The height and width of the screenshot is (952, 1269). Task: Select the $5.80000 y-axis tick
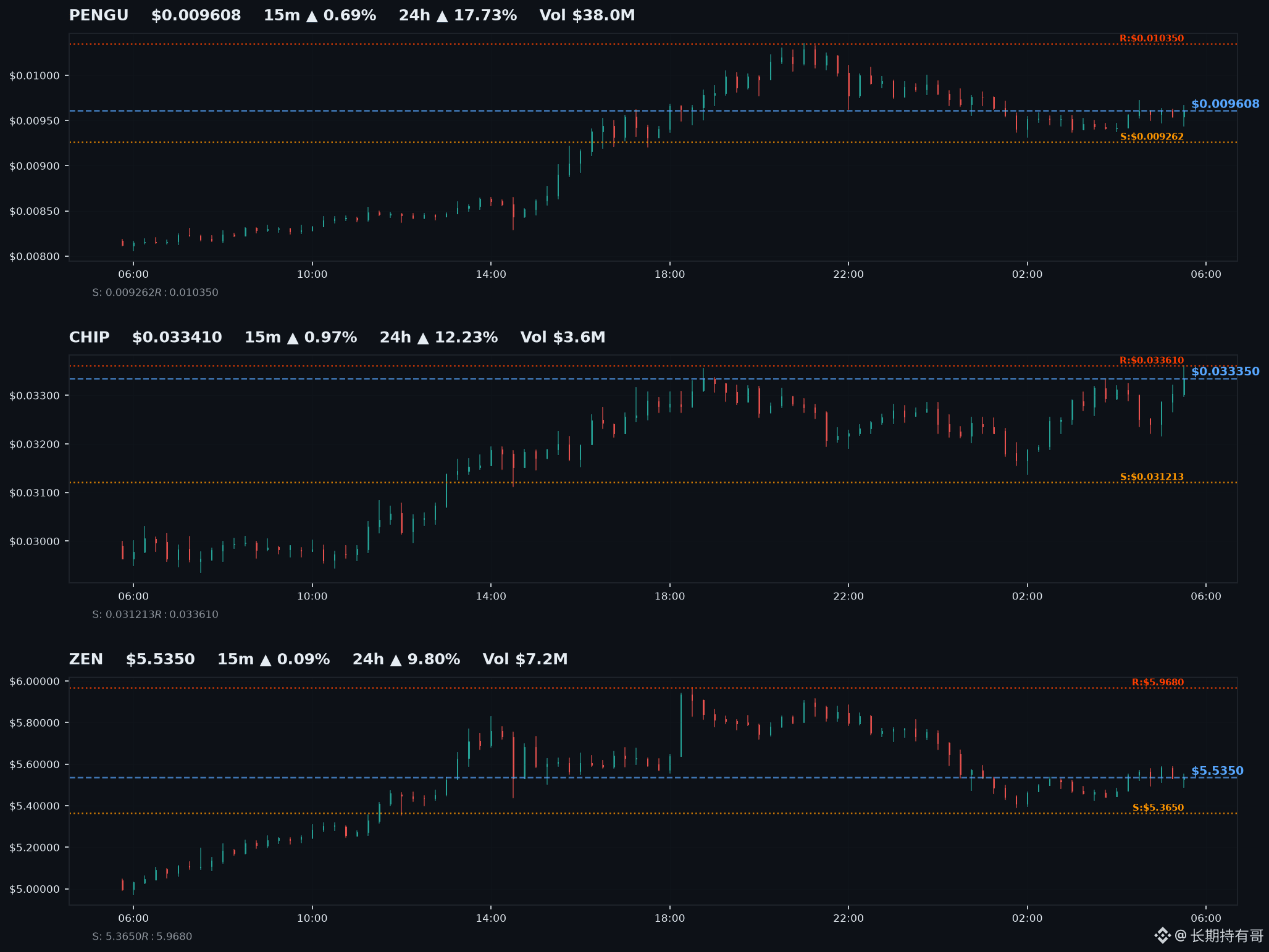35,723
